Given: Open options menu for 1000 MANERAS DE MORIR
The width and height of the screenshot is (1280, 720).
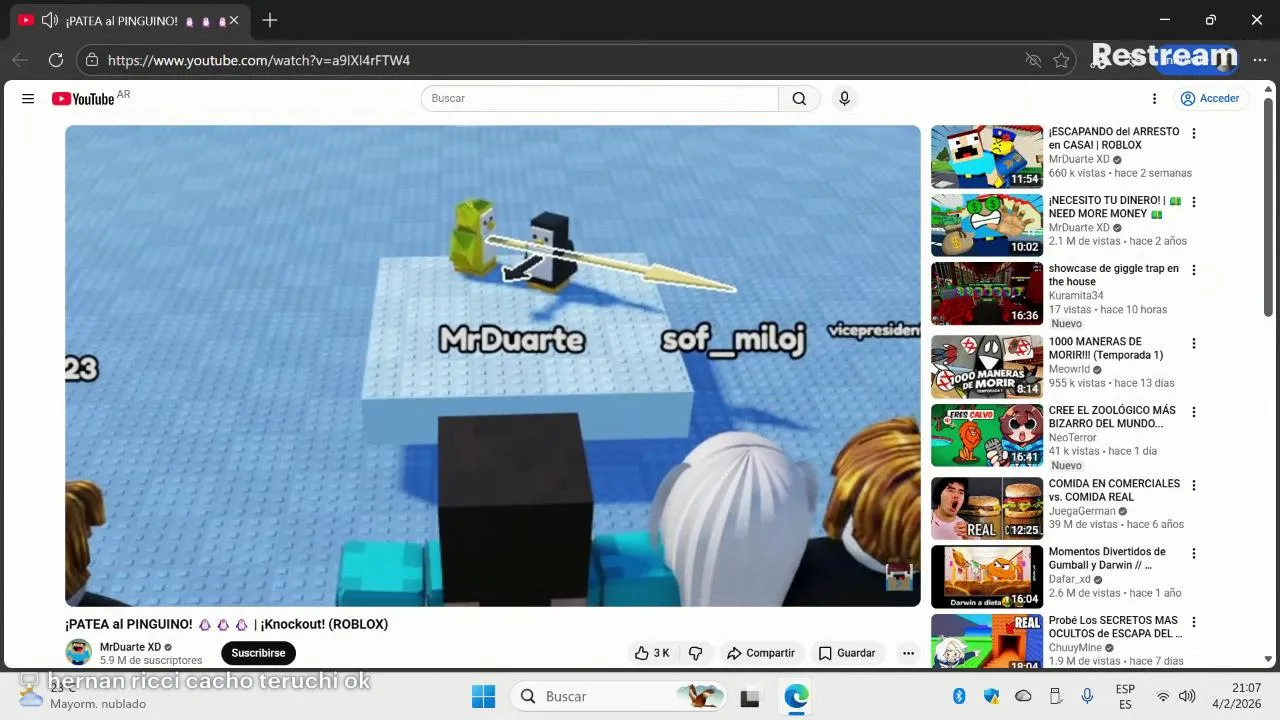Looking at the screenshot, I should point(1193,343).
